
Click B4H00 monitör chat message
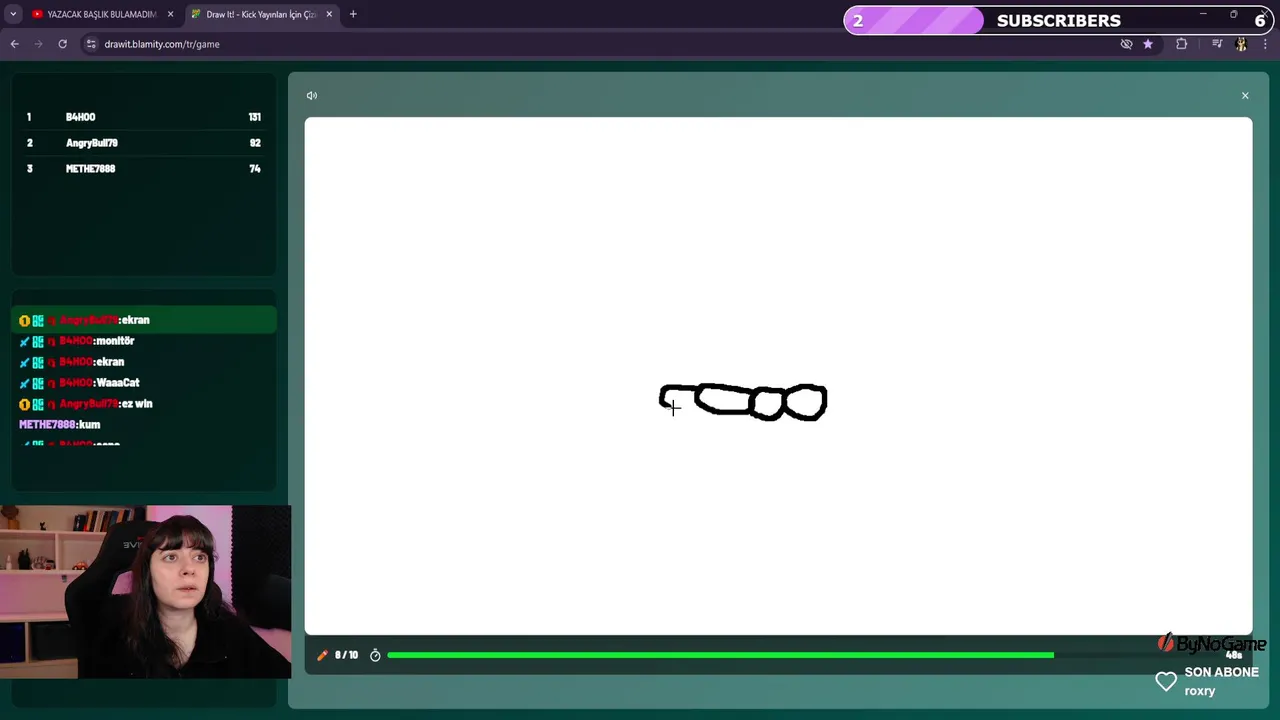tap(77, 341)
